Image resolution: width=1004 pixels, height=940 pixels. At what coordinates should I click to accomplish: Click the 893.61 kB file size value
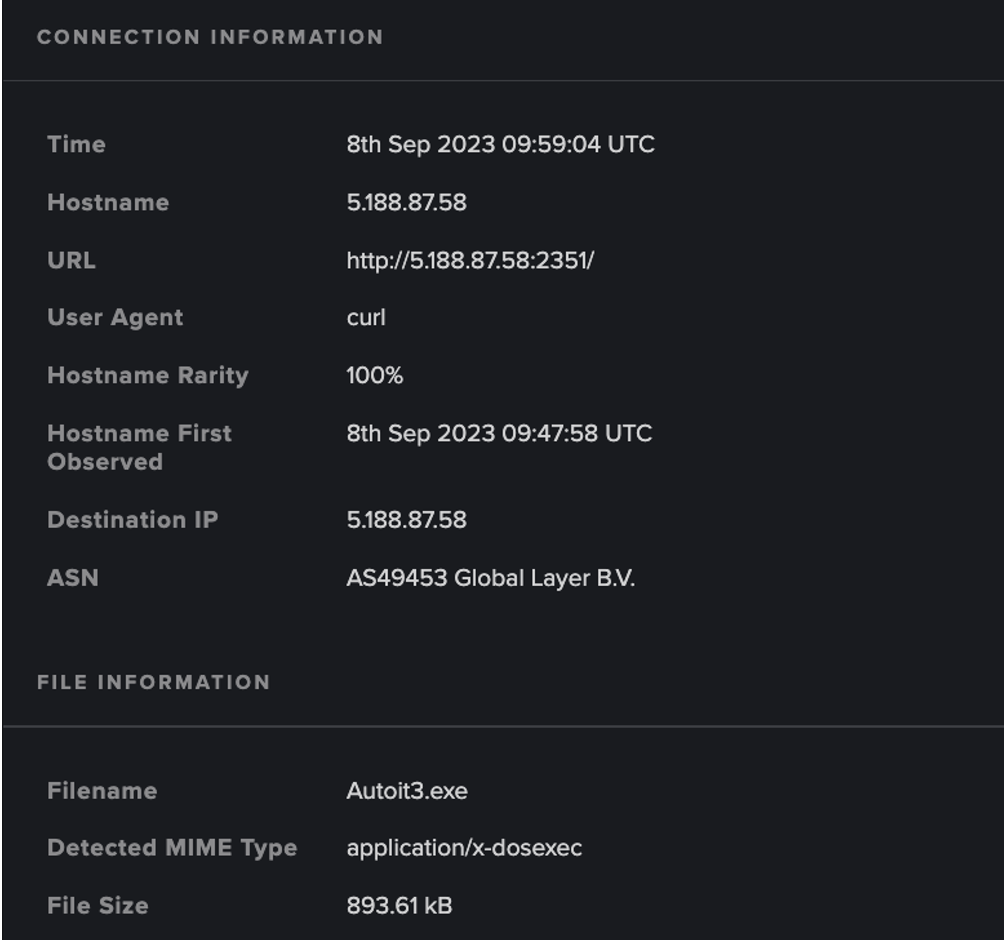(x=399, y=906)
